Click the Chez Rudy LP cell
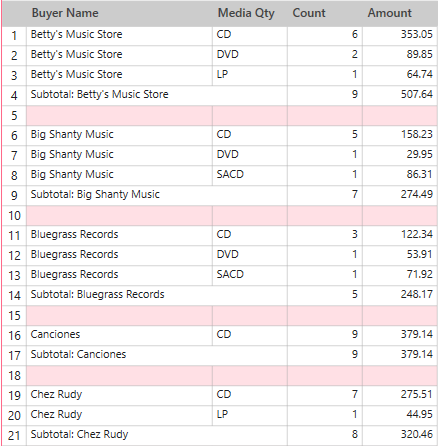Image resolution: width=438 pixels, height=446 pixels. pyautogui.click(x=250, y=416)
